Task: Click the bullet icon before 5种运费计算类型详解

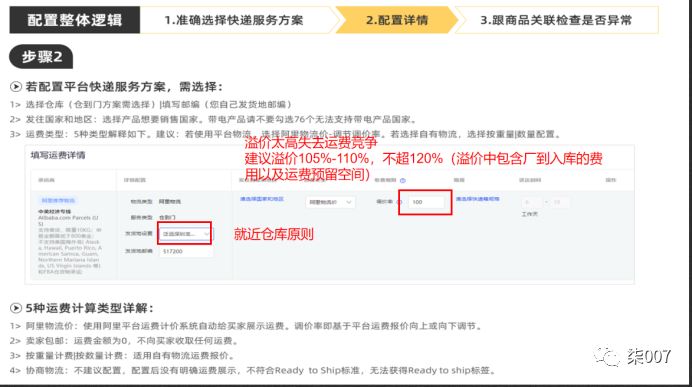Action: 16,308
